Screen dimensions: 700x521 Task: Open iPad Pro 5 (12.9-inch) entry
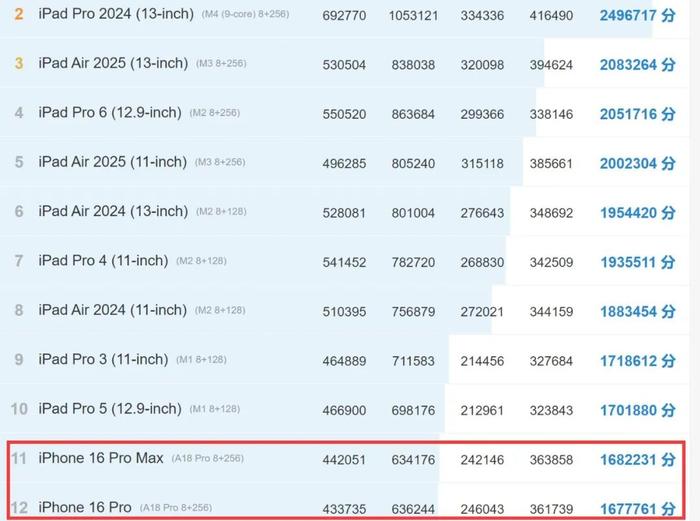110,409
